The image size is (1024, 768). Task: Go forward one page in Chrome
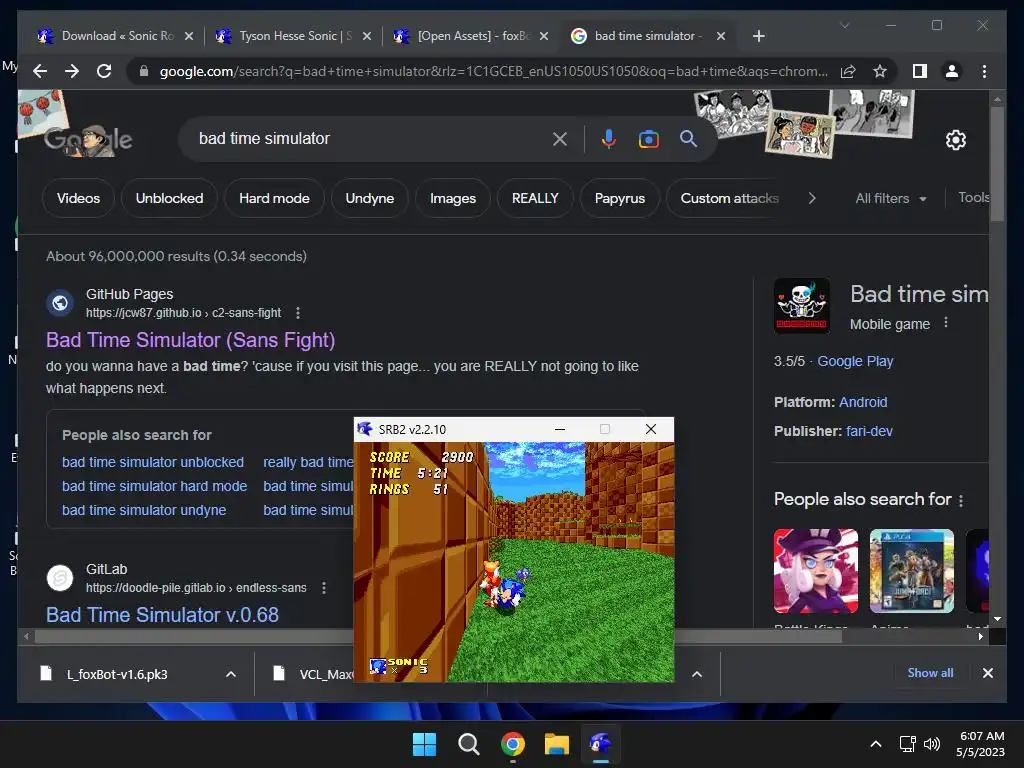(72, 71)
